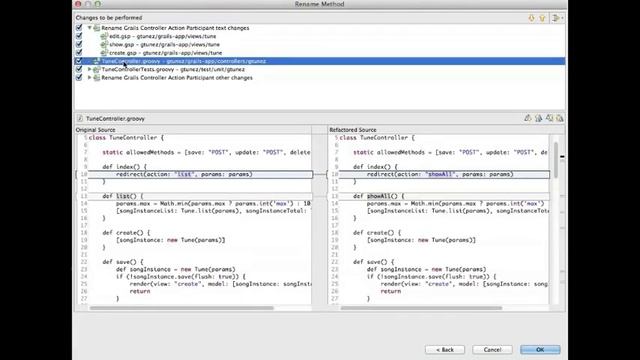This screenshot has width=640, height=360.
Task: Click the TuneControllerTests.groovy file icon
Action: [x=97, y=69]
